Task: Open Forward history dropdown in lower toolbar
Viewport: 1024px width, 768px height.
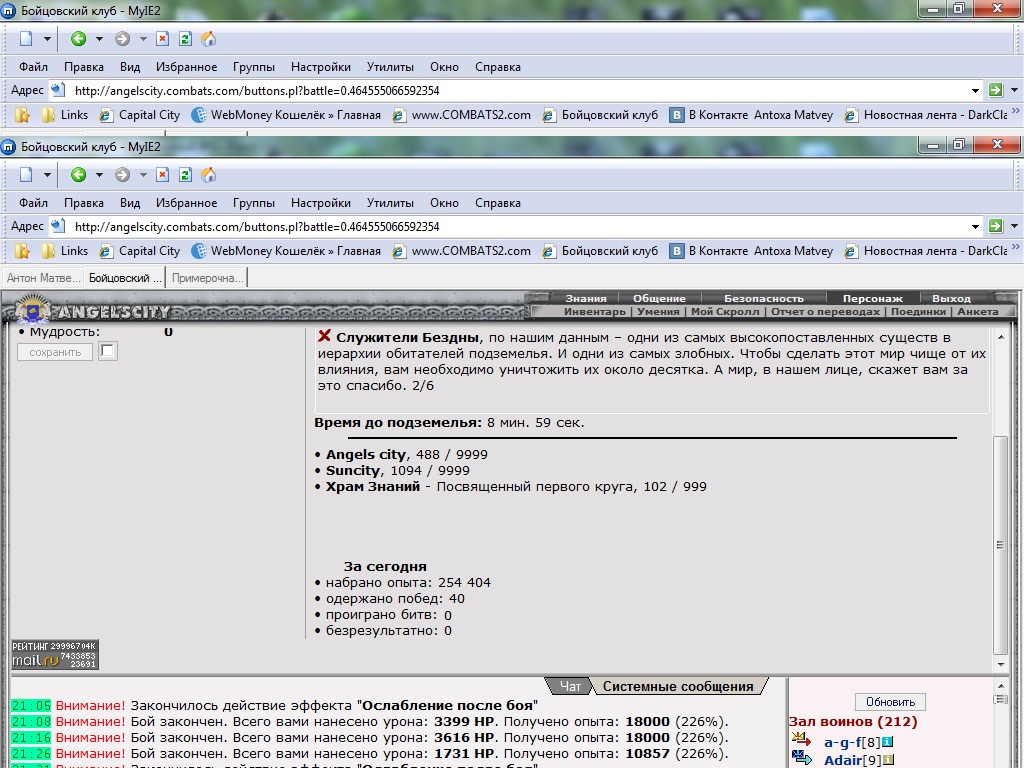Action: tap(143, 175)
